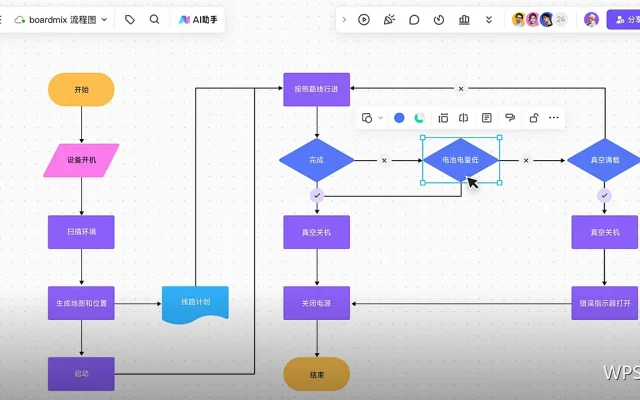Click the purple 分享 share button

[x=624, y=20]
